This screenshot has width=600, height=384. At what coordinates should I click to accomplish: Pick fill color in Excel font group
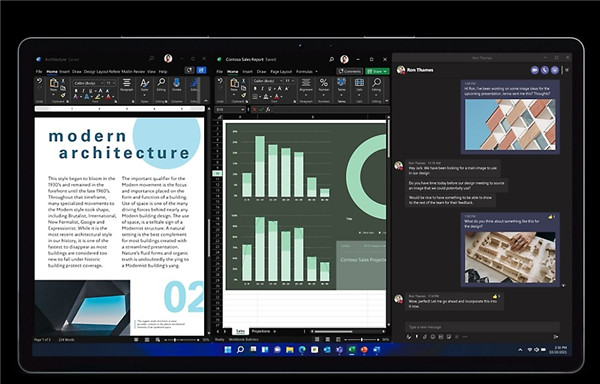(267, 97)
